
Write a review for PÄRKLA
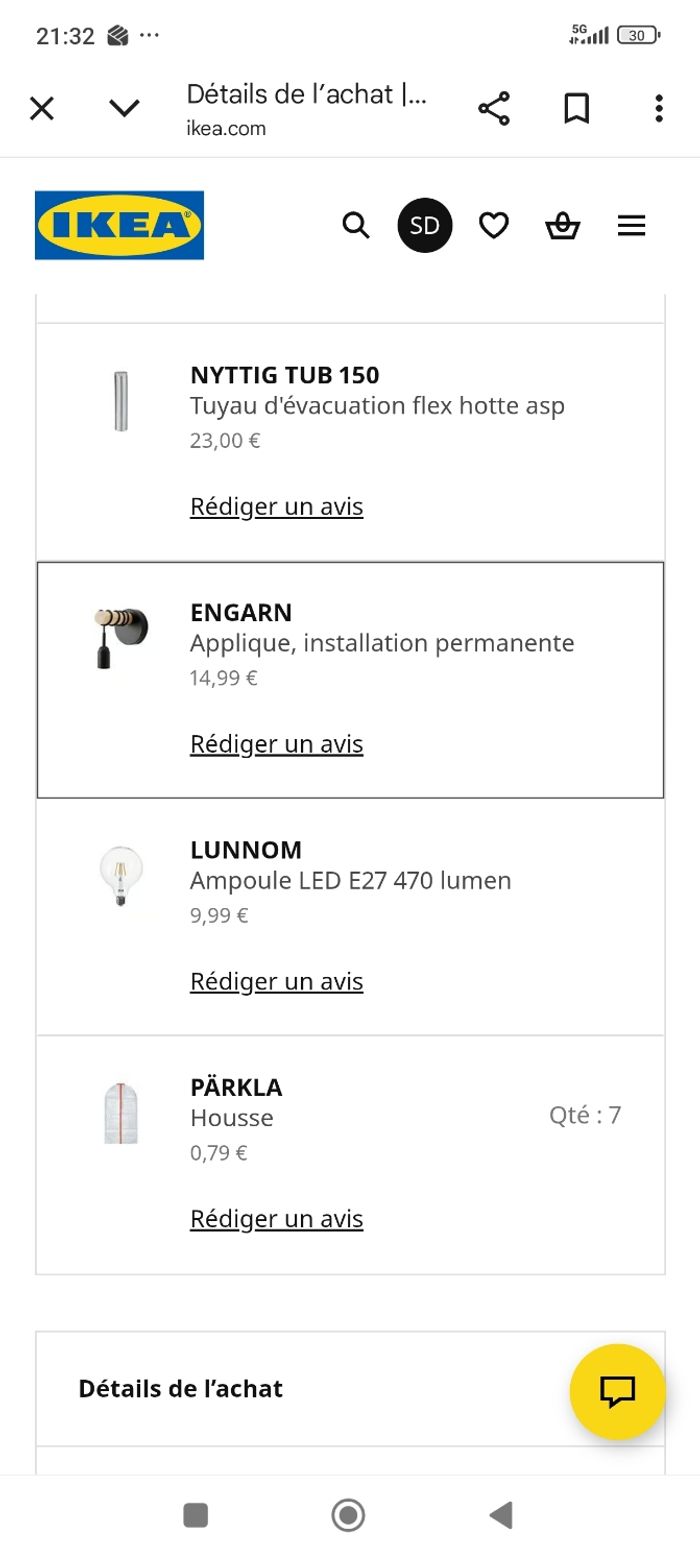(276, 1219)
